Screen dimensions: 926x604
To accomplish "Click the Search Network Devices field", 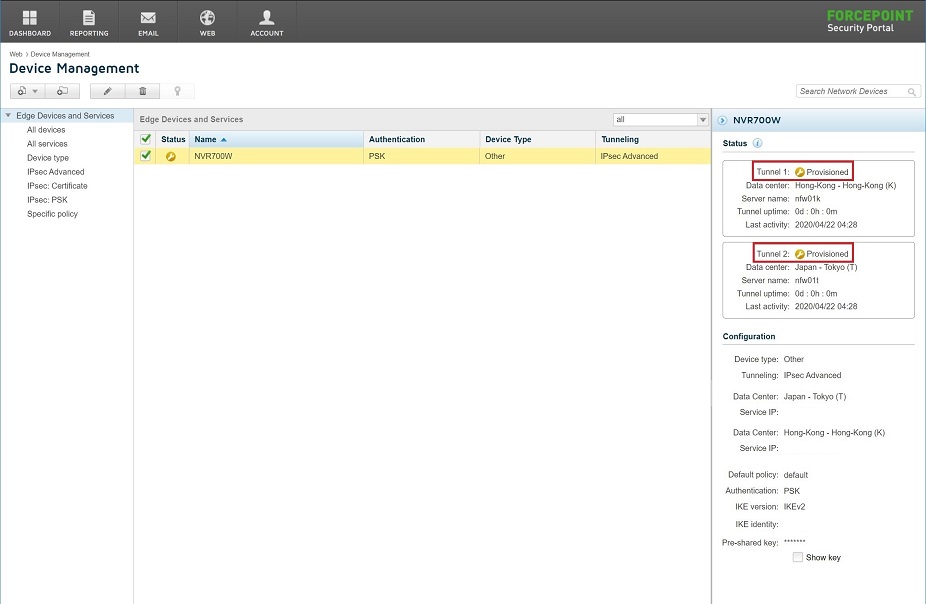I will pyautogui.click(x=850, y=91).
